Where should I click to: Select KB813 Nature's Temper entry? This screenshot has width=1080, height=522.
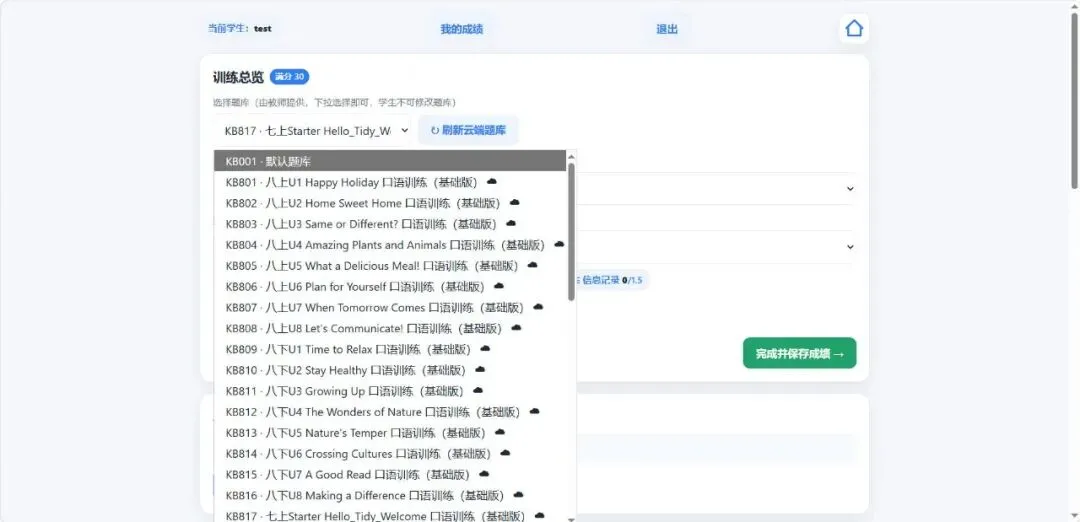[x=390, y=432]
